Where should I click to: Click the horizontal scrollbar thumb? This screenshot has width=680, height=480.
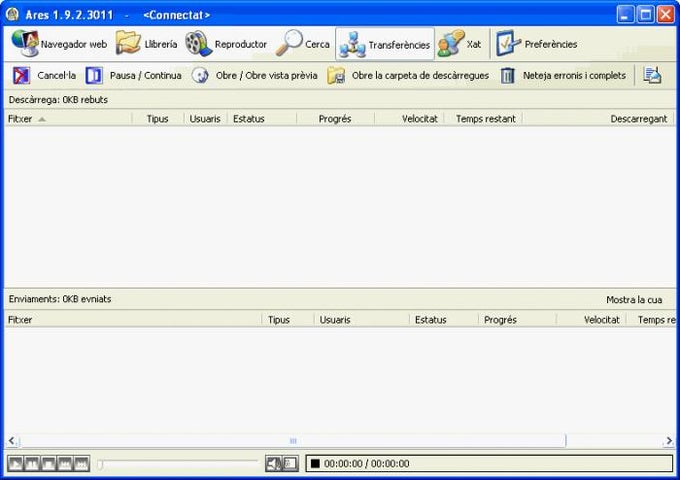293,441
